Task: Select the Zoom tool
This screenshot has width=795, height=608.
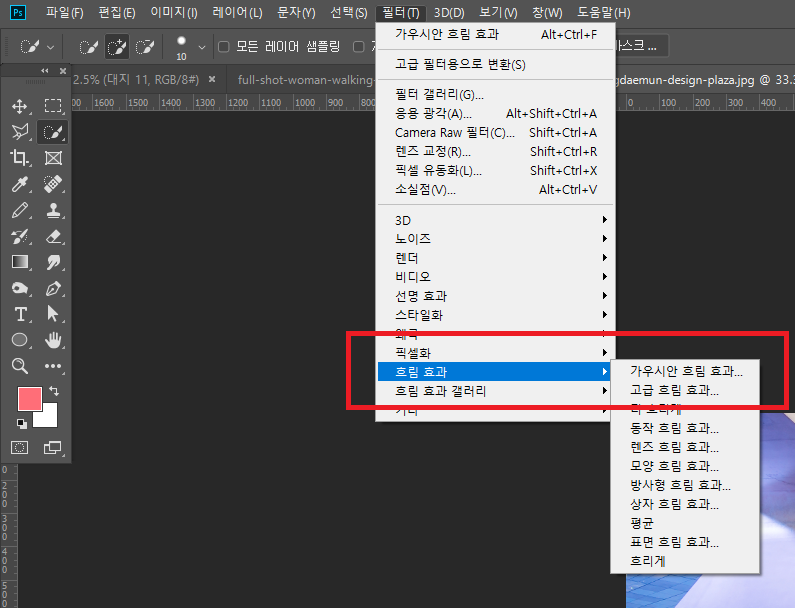Action: (x=19, y=366)
